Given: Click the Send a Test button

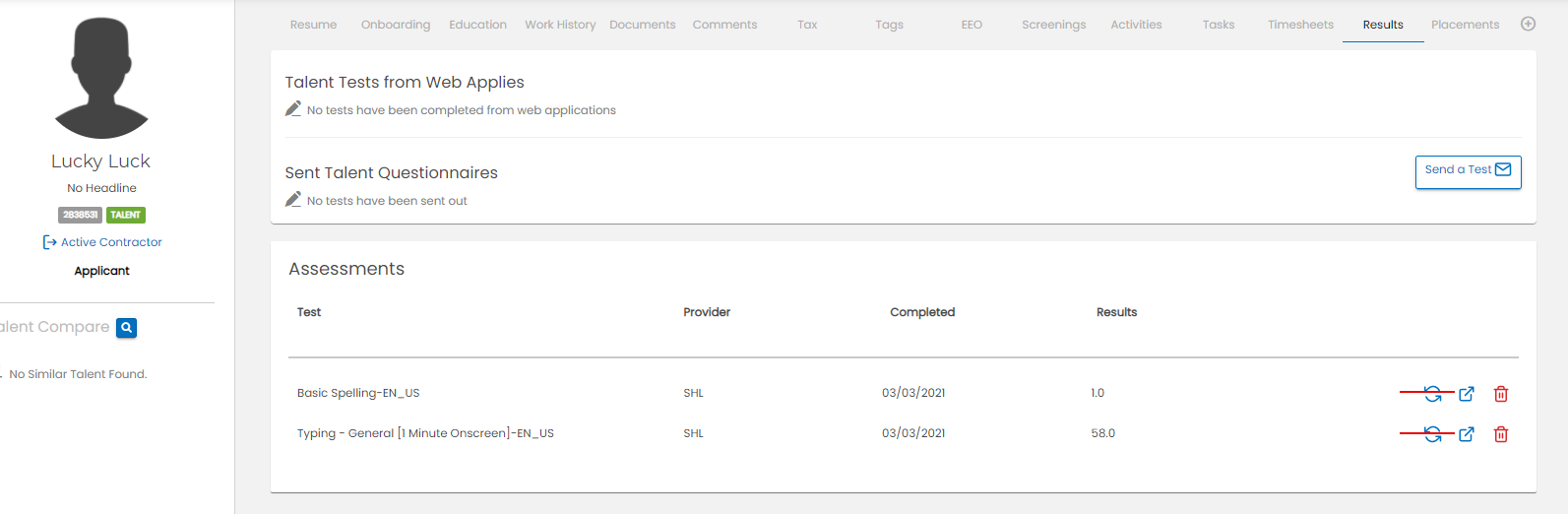Looking at the screenshot, I should (x=1468, y=170).
